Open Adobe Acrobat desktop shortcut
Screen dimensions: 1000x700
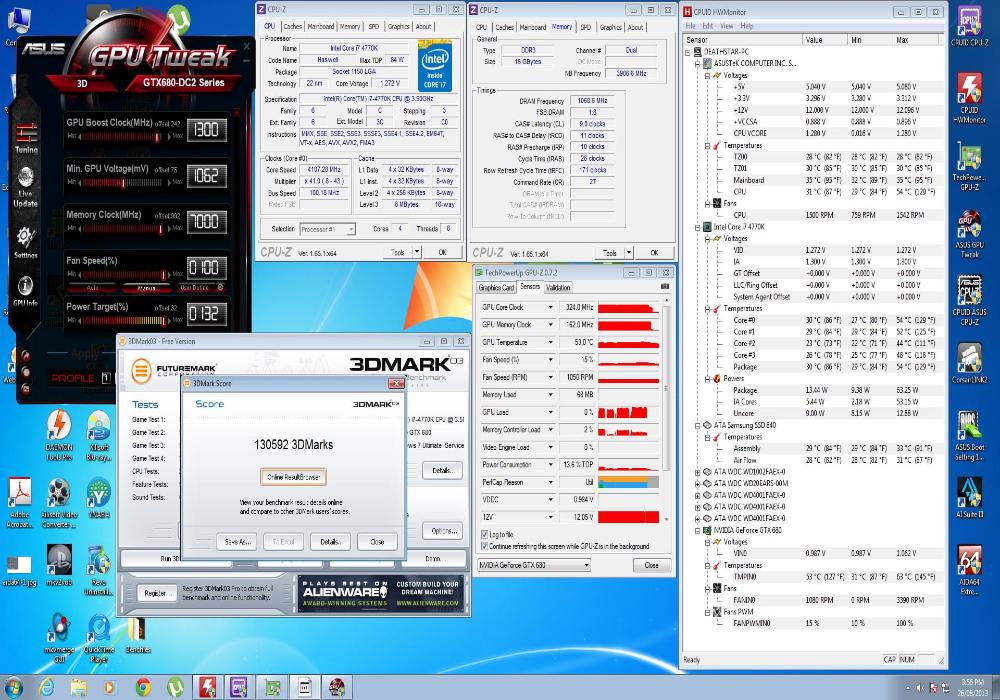(x=20, y=502)
